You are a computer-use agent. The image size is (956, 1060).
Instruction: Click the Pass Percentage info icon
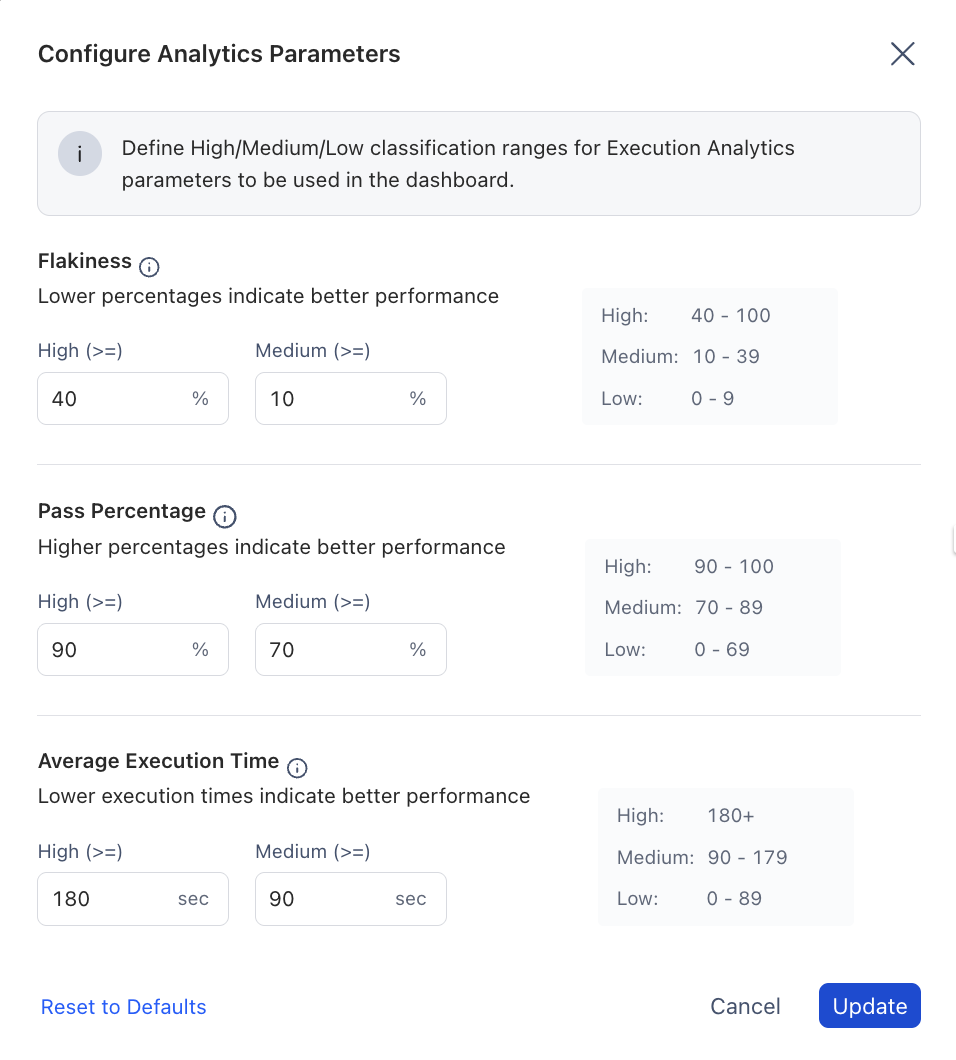[x=224, y=516]
